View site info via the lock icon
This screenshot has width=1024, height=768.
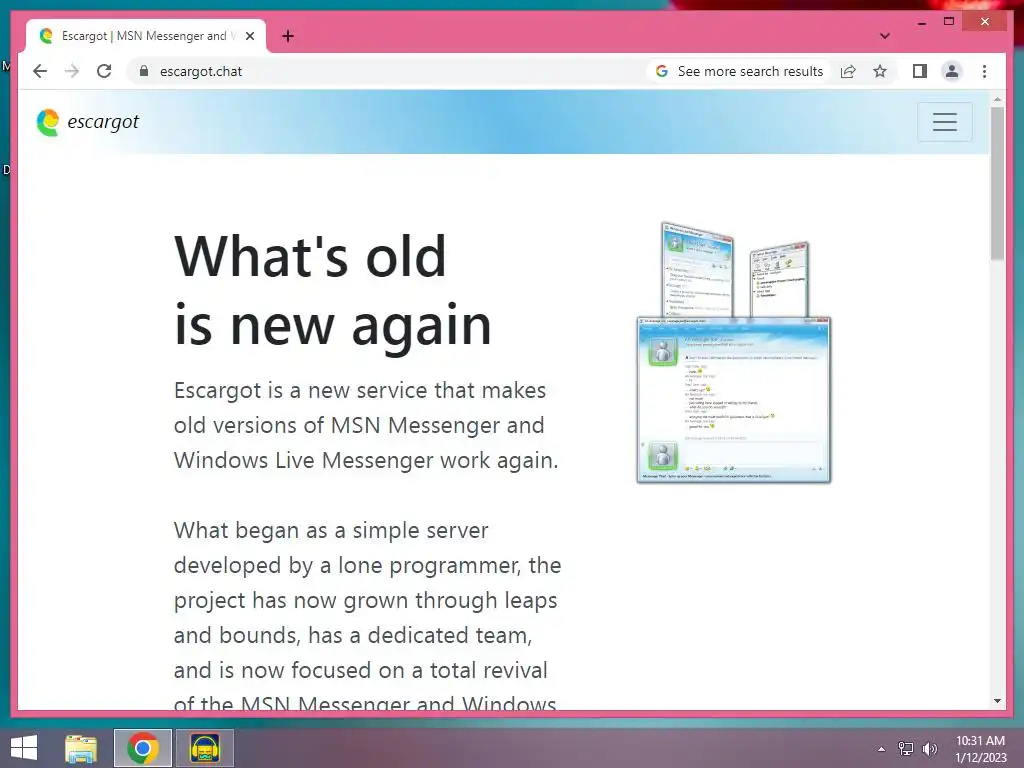tap(144, 71)
